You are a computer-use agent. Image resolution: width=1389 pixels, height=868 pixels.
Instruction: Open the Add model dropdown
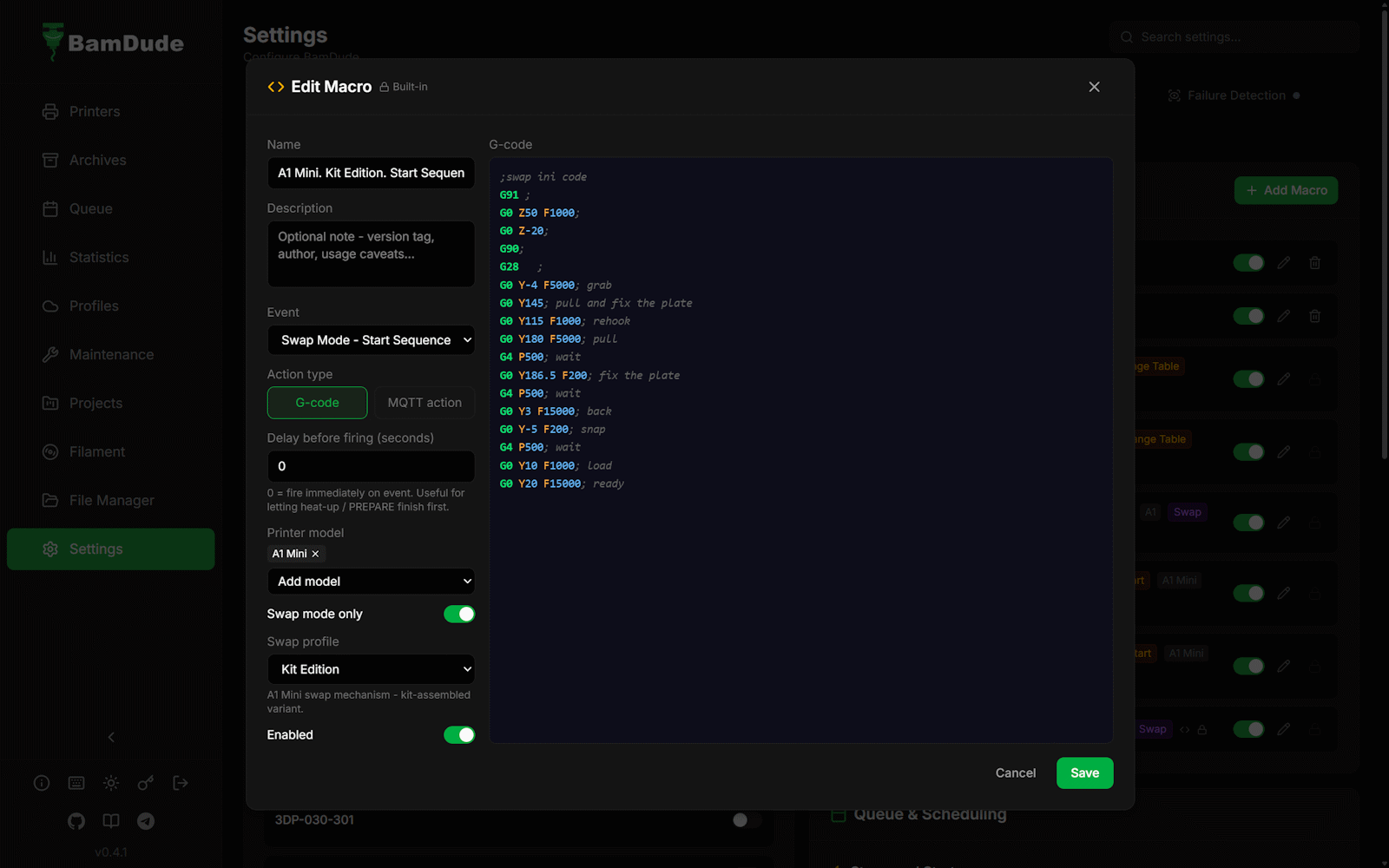point(371,582)
